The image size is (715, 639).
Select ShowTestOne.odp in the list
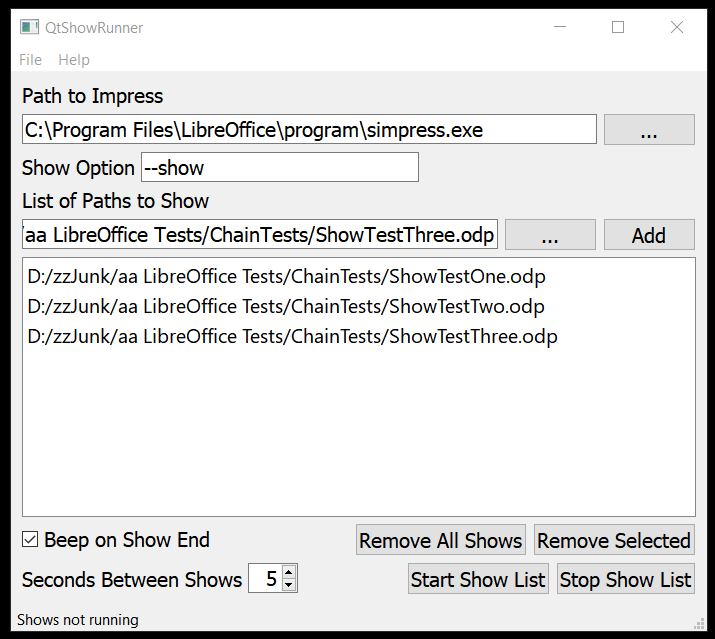287,277
